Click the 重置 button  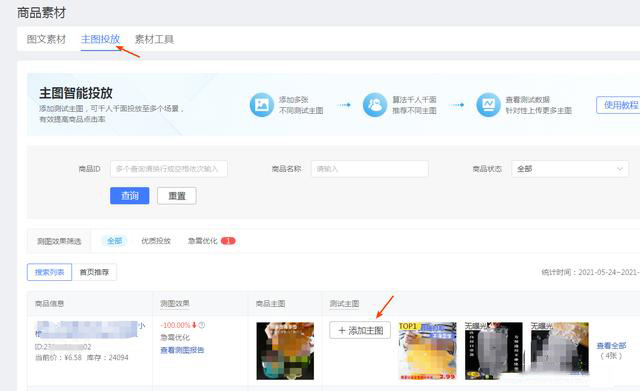177,196
